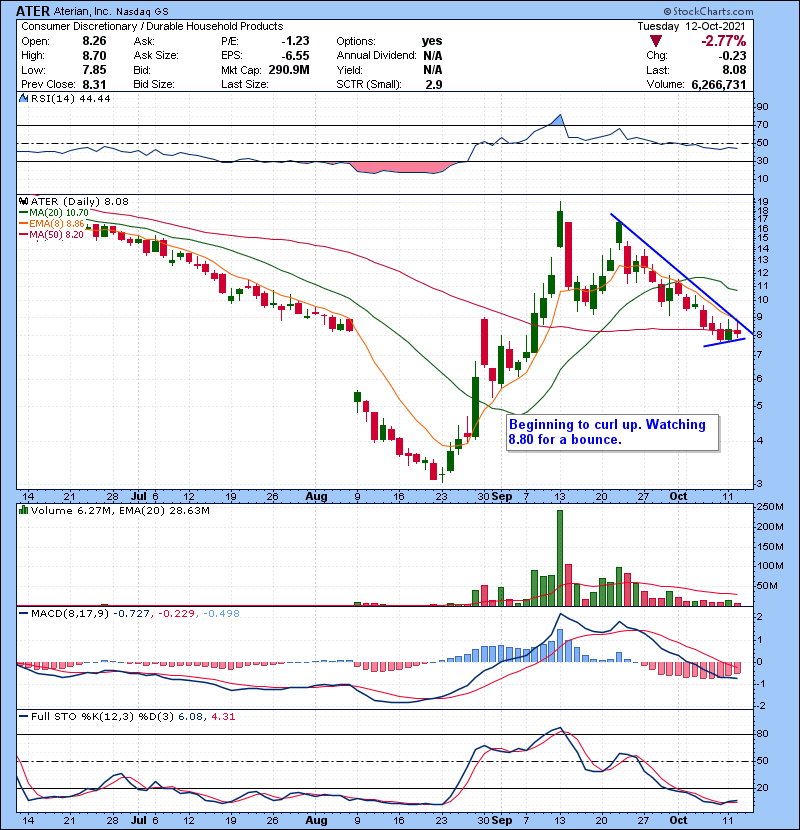Select the High value 8.70

click(94, 56)
